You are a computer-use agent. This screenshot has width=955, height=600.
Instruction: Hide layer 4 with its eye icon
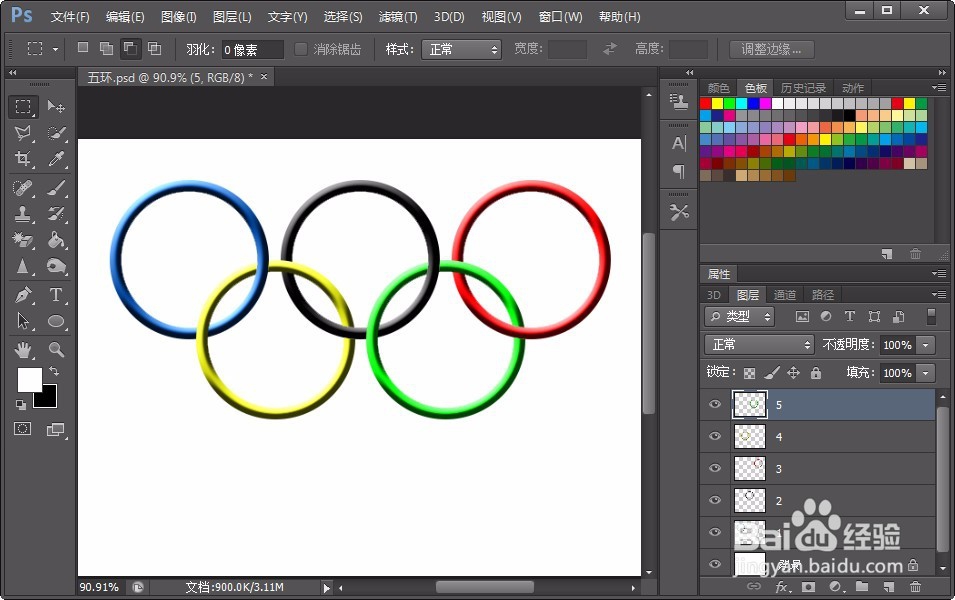[x=715, y=436]
